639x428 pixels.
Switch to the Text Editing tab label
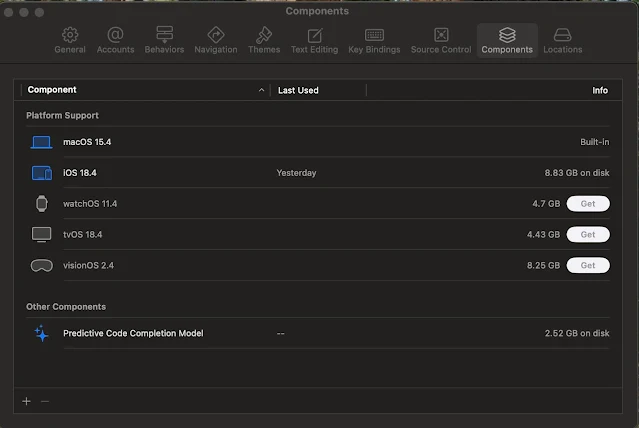(315, 49)
